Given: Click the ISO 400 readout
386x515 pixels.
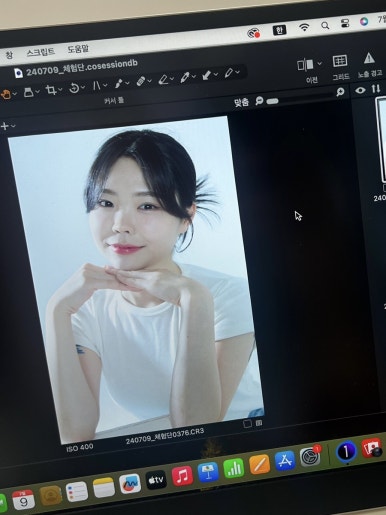Looking at the screenshot, I should [80, 448].
